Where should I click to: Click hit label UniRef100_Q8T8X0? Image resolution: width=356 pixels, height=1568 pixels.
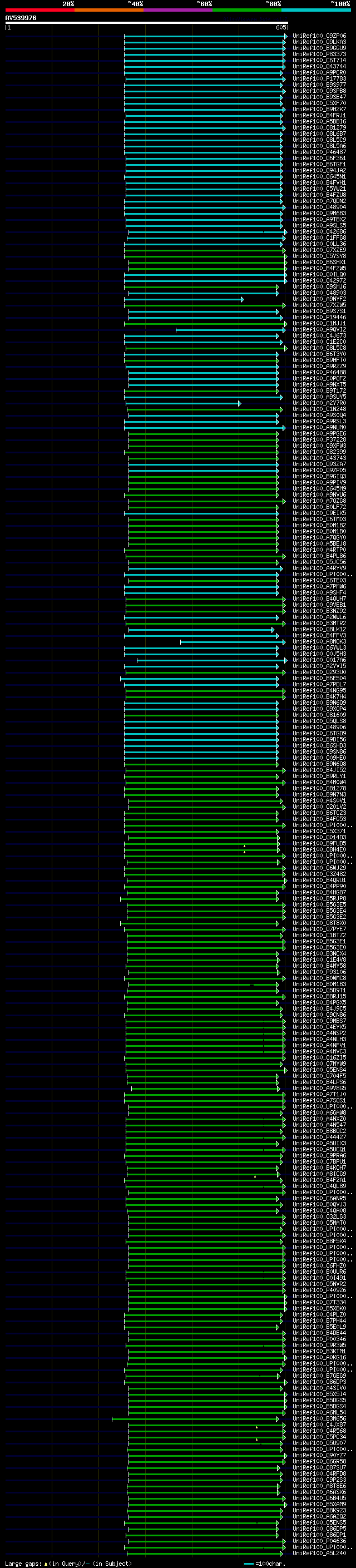coord(319,923)
